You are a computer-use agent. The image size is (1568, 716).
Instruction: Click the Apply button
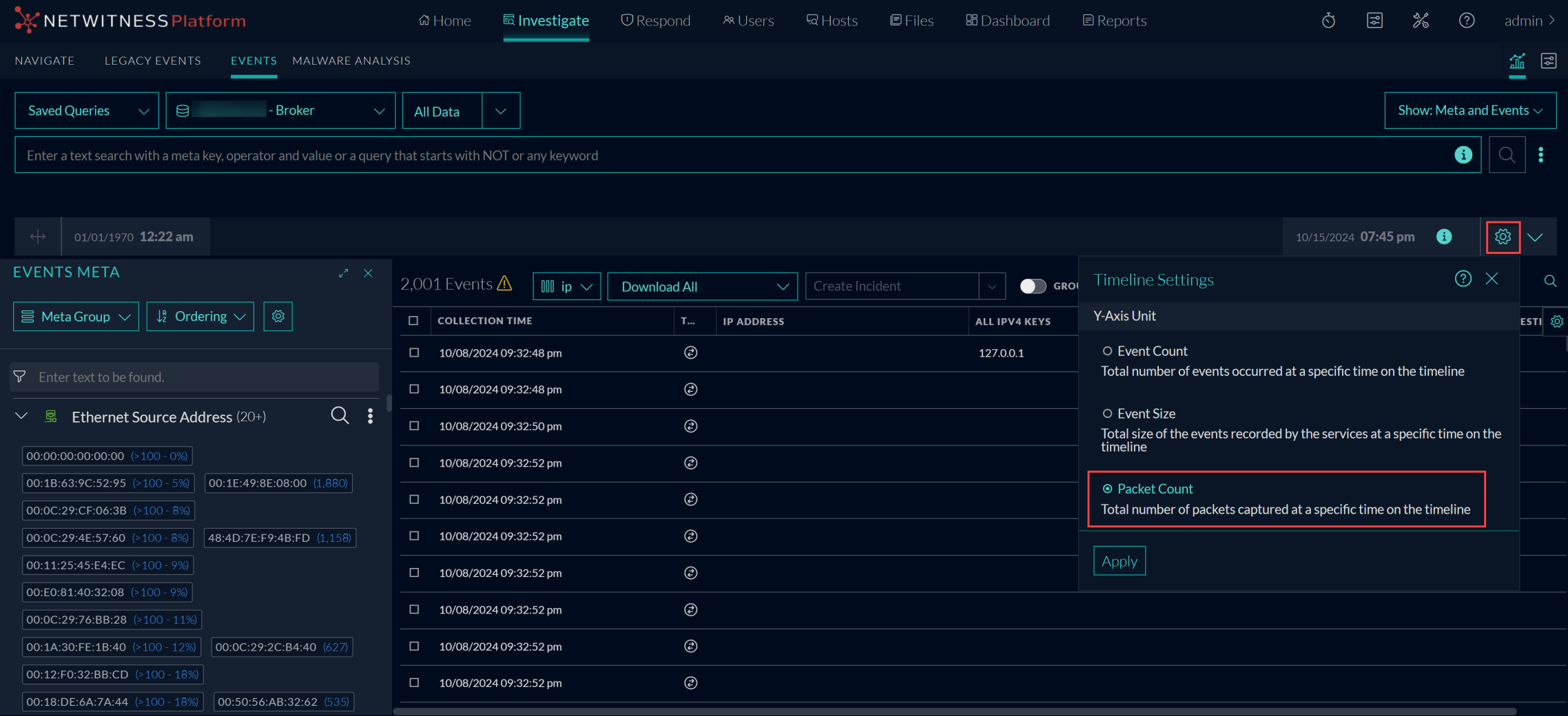[1119, 561]
